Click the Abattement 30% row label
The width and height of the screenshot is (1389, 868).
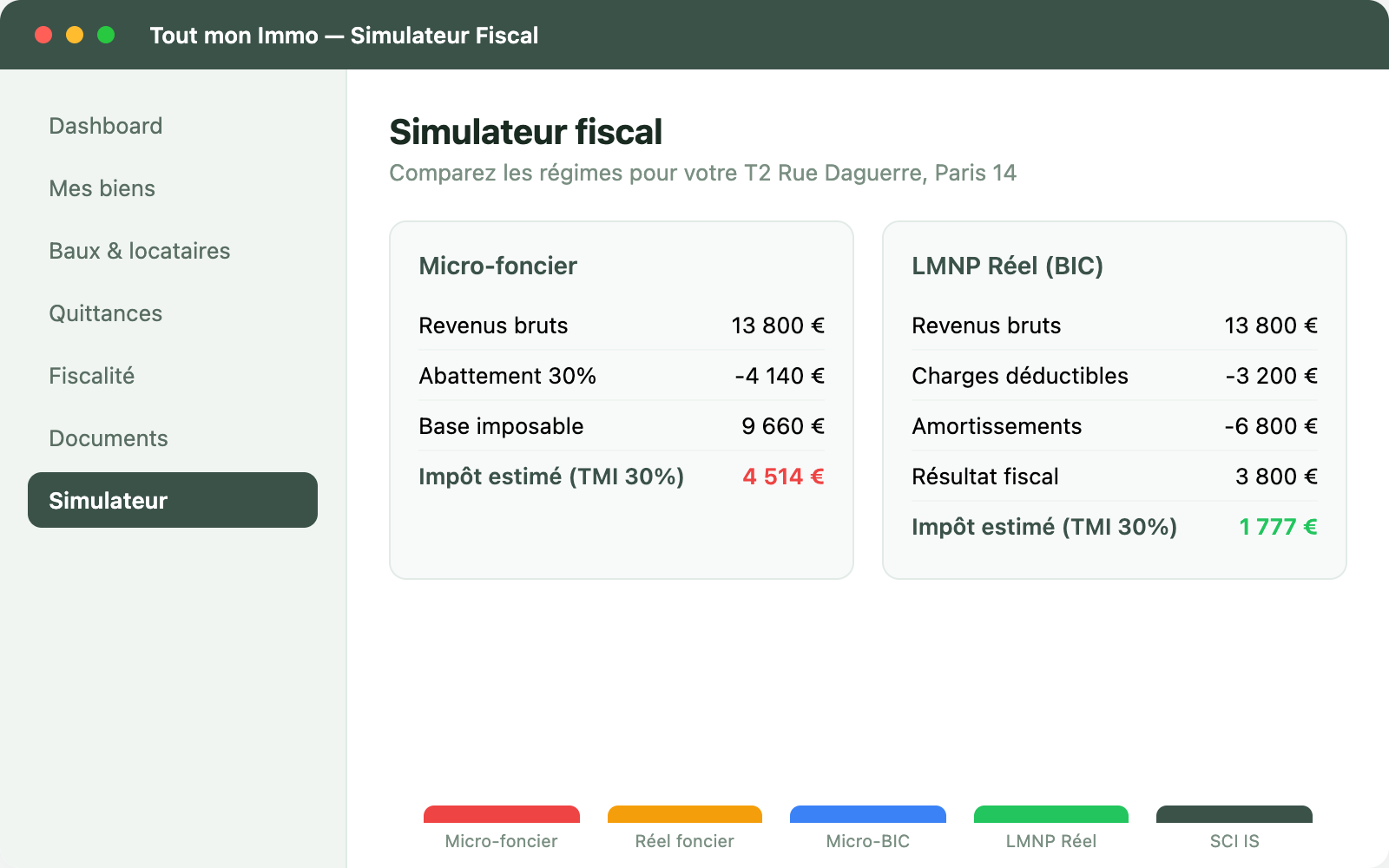click(x=508, y=376)
